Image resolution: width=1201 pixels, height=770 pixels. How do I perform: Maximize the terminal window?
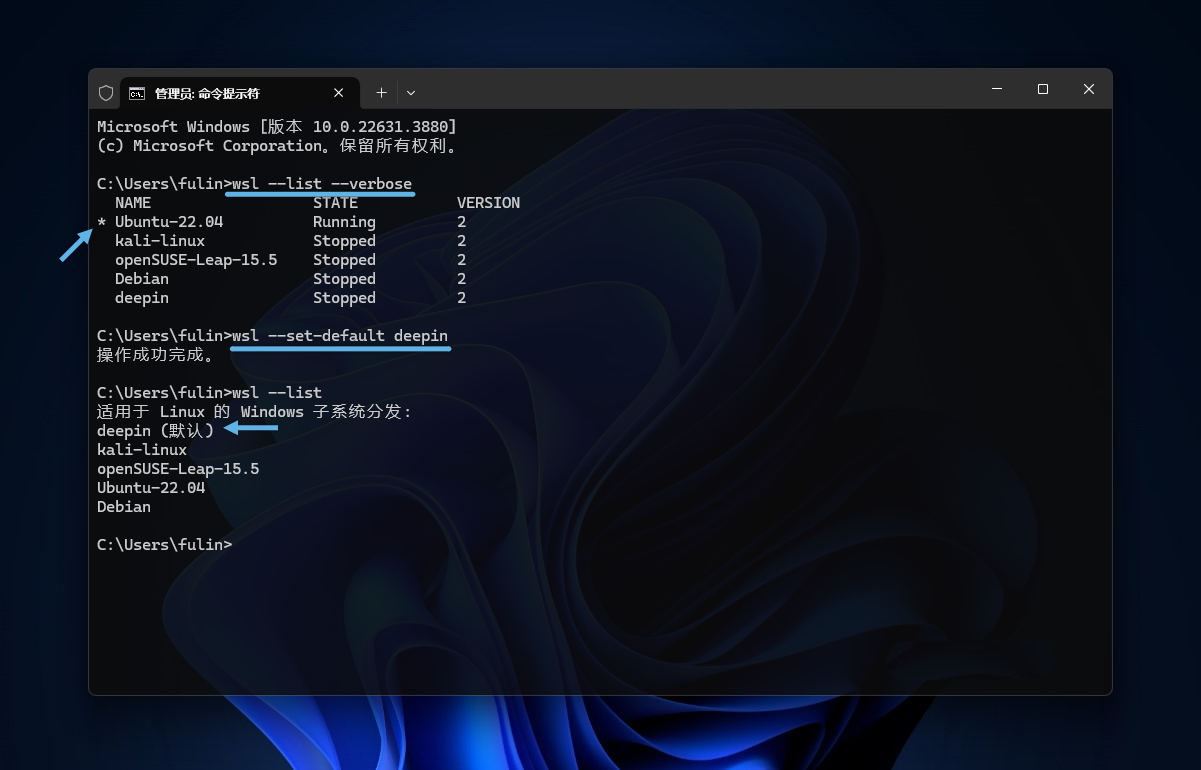tap(1042, 89)
